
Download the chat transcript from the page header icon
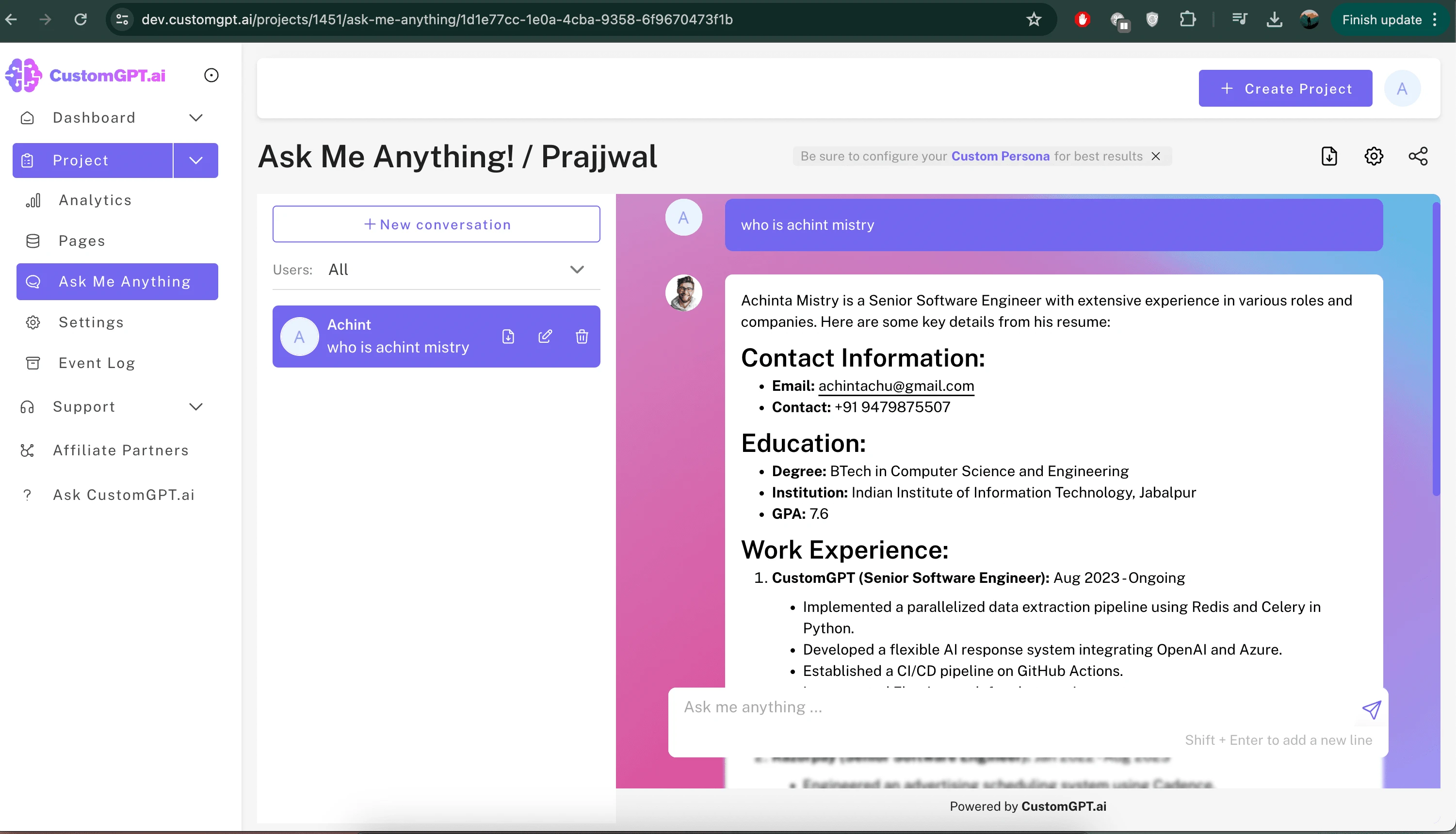tap(1329, 156)
